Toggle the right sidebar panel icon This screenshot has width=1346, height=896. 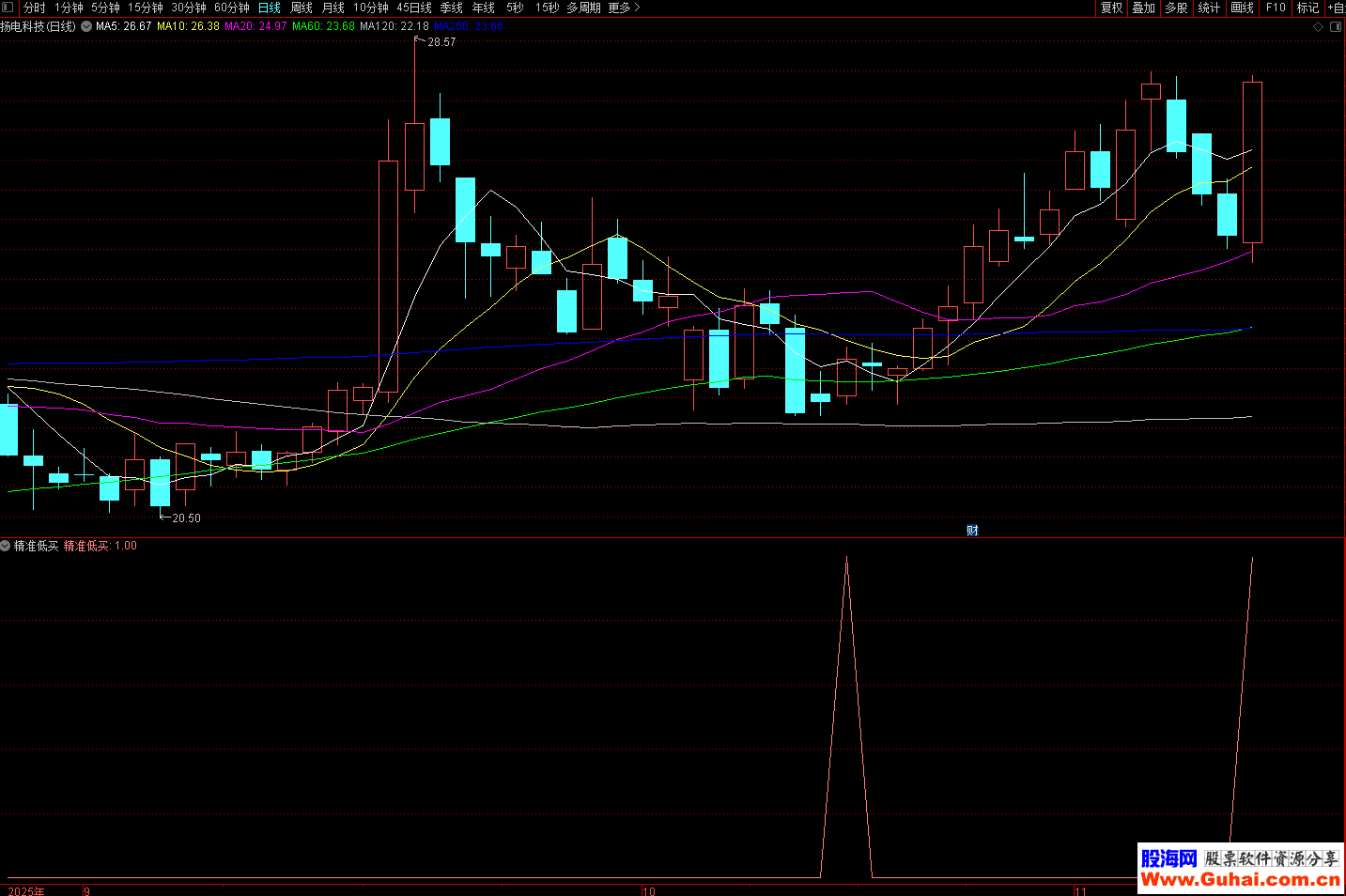pos(1336,27)
